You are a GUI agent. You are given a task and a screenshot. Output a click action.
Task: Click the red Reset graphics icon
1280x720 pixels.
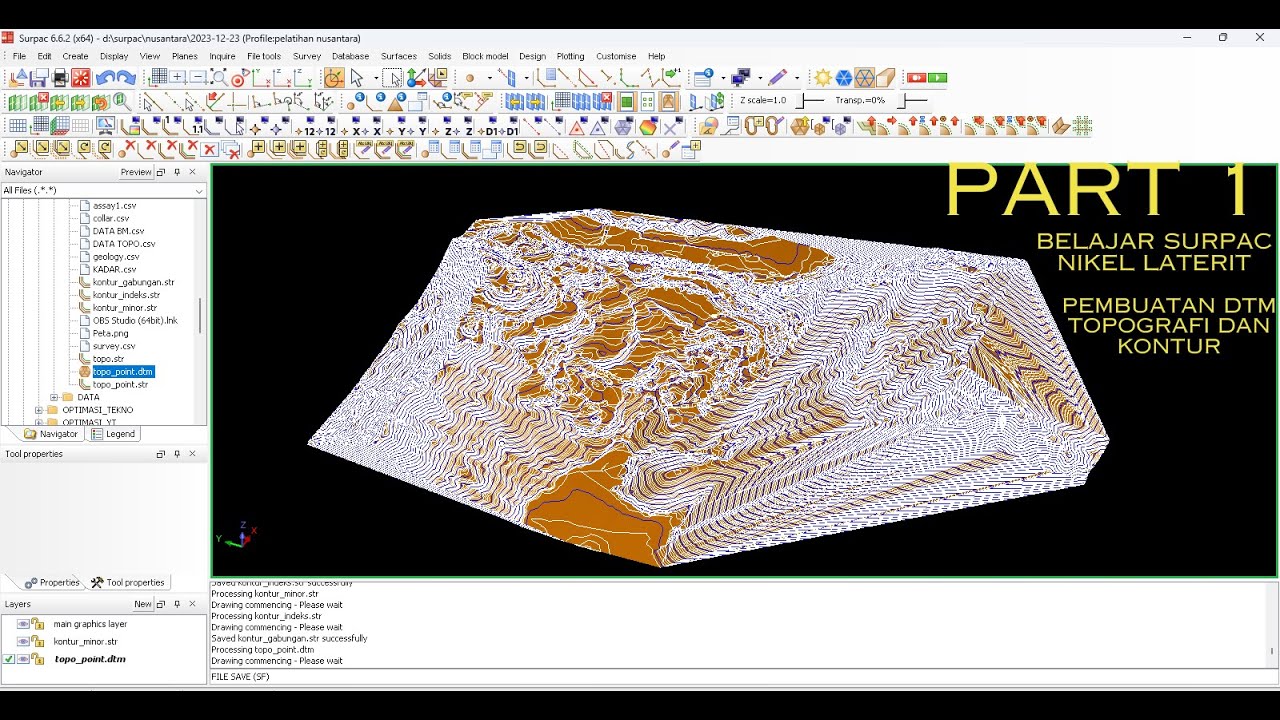point(81,77)
